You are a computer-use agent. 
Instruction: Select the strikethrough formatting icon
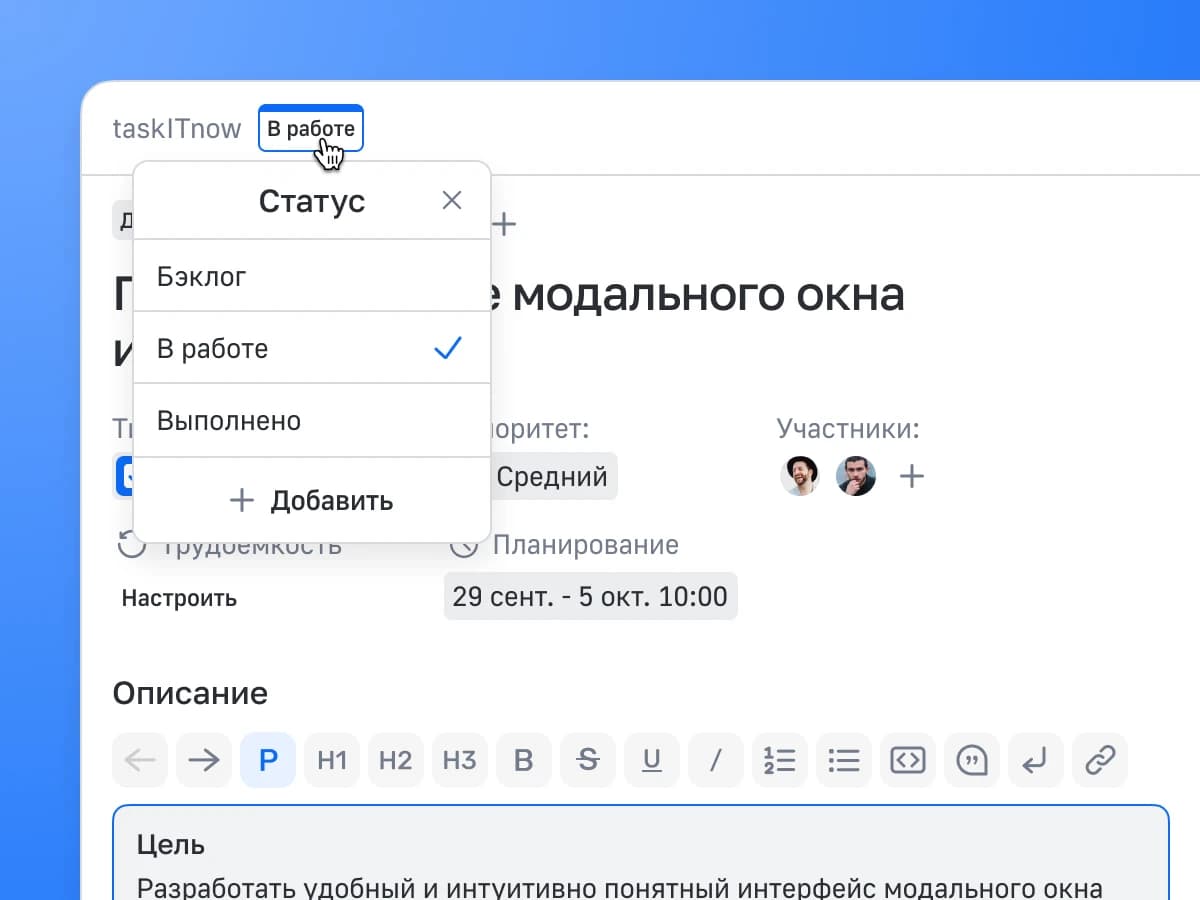[x=587, y=760]
